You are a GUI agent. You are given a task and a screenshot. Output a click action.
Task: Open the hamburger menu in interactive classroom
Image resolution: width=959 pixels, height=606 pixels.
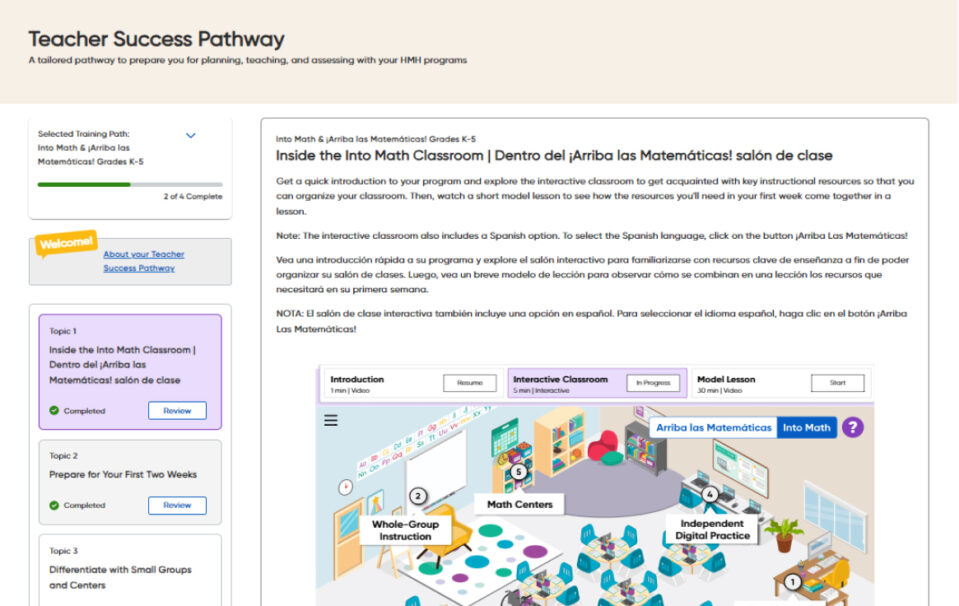pos(331,420)
